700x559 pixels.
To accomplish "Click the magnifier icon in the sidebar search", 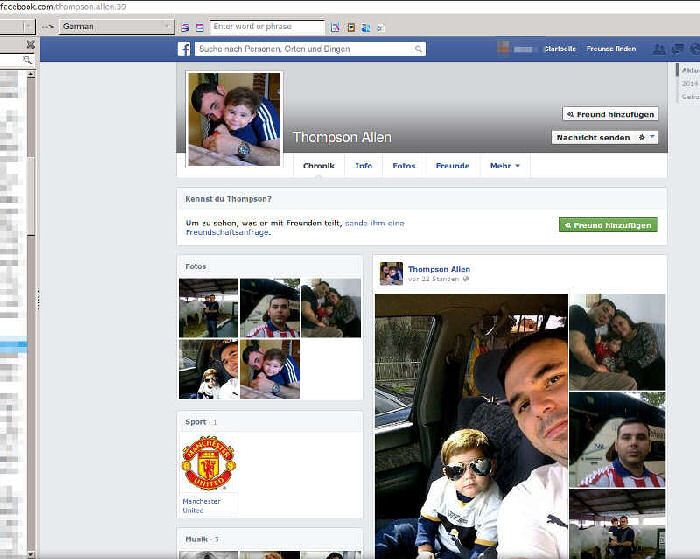I will [x=27, y=59].
